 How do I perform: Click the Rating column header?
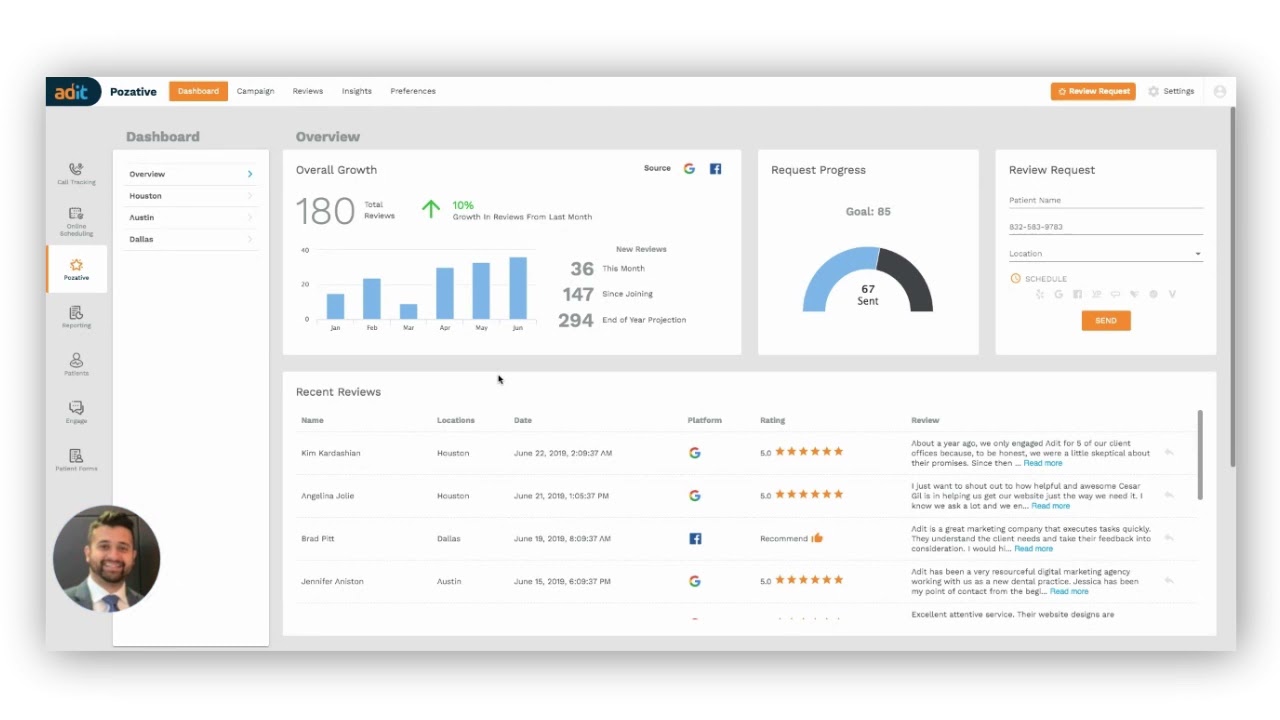(x=773, y=420)
